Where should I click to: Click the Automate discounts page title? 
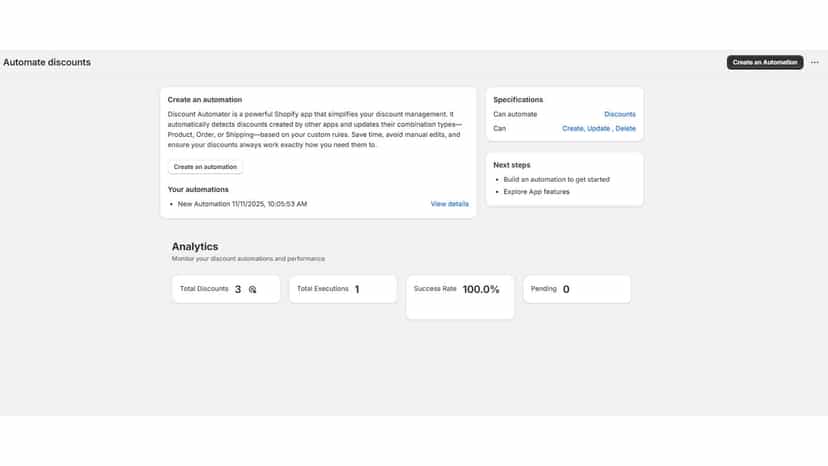pyautogui.click(x=47, y=62)
